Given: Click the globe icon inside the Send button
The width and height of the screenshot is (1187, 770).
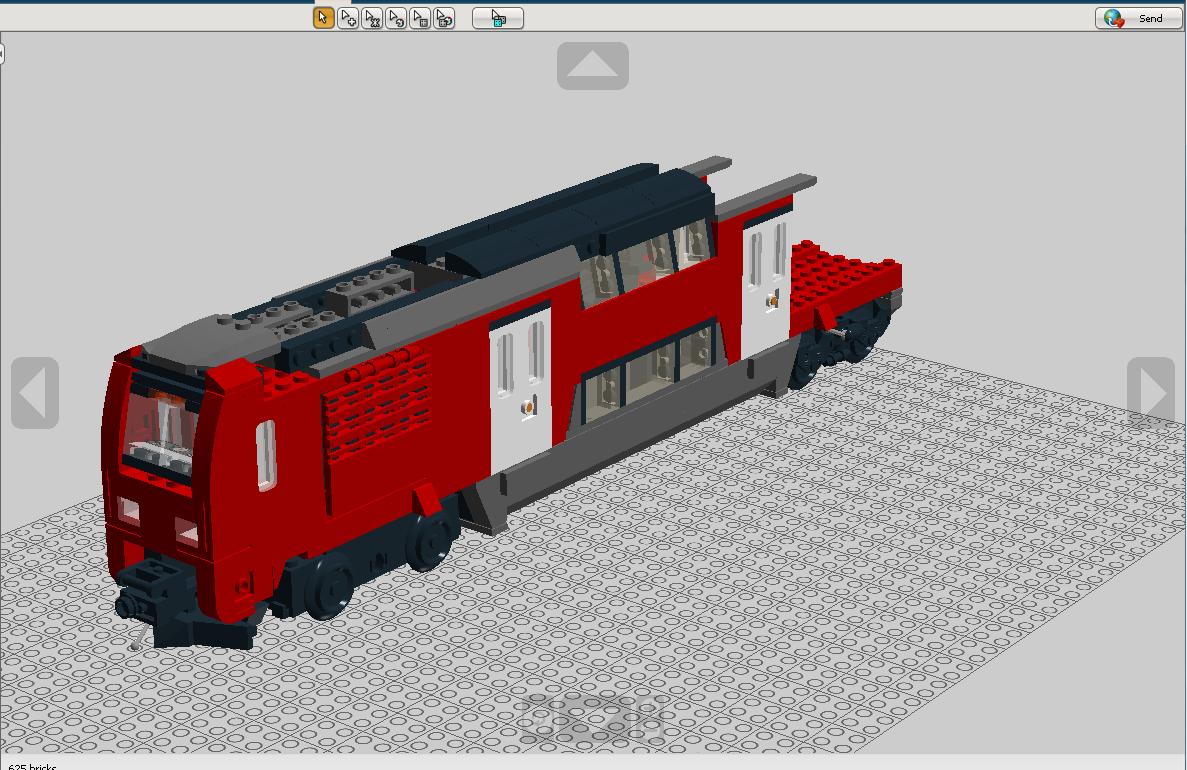Looking at the screenshot, I should [1111, 17].
